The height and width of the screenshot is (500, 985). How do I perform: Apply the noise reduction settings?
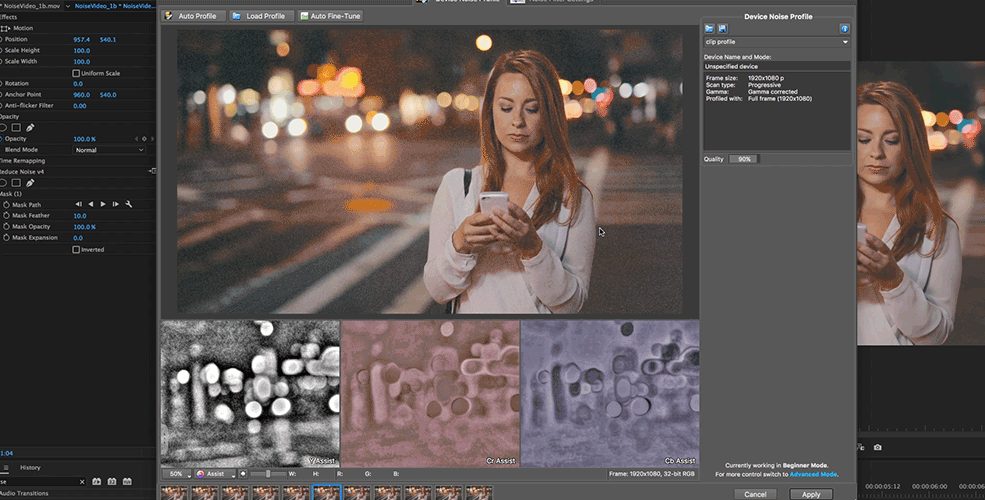point(811,494)
